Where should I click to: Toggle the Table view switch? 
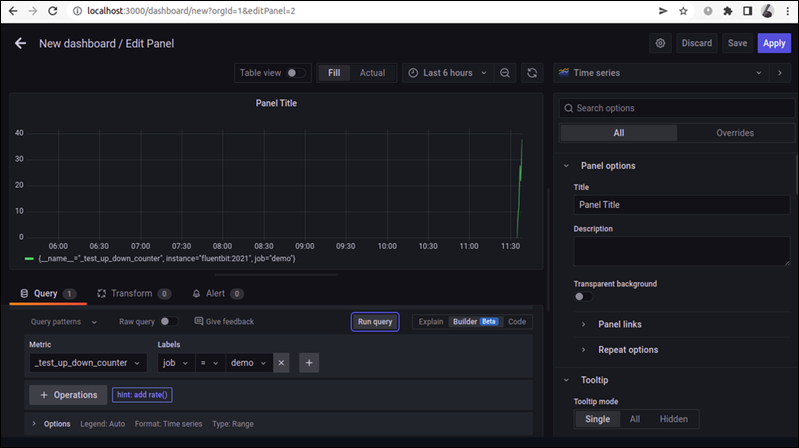click(x=296, y=73)
